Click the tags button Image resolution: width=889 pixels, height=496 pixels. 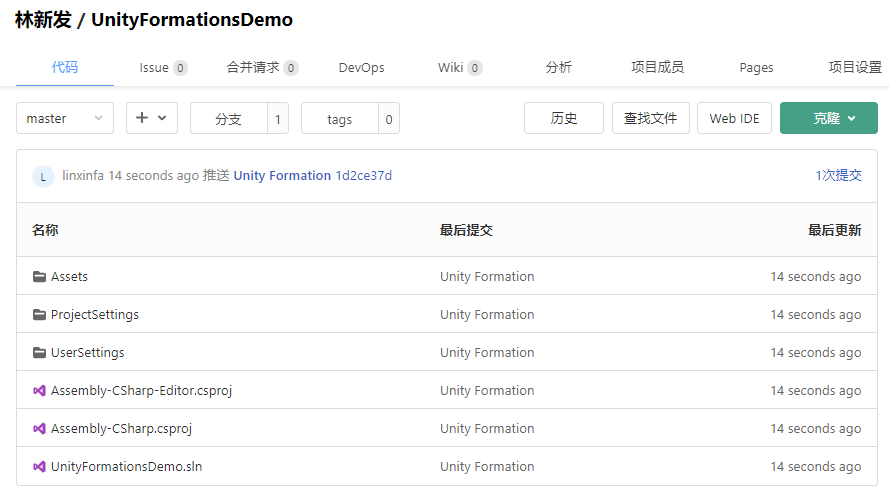tap(340, 118)
